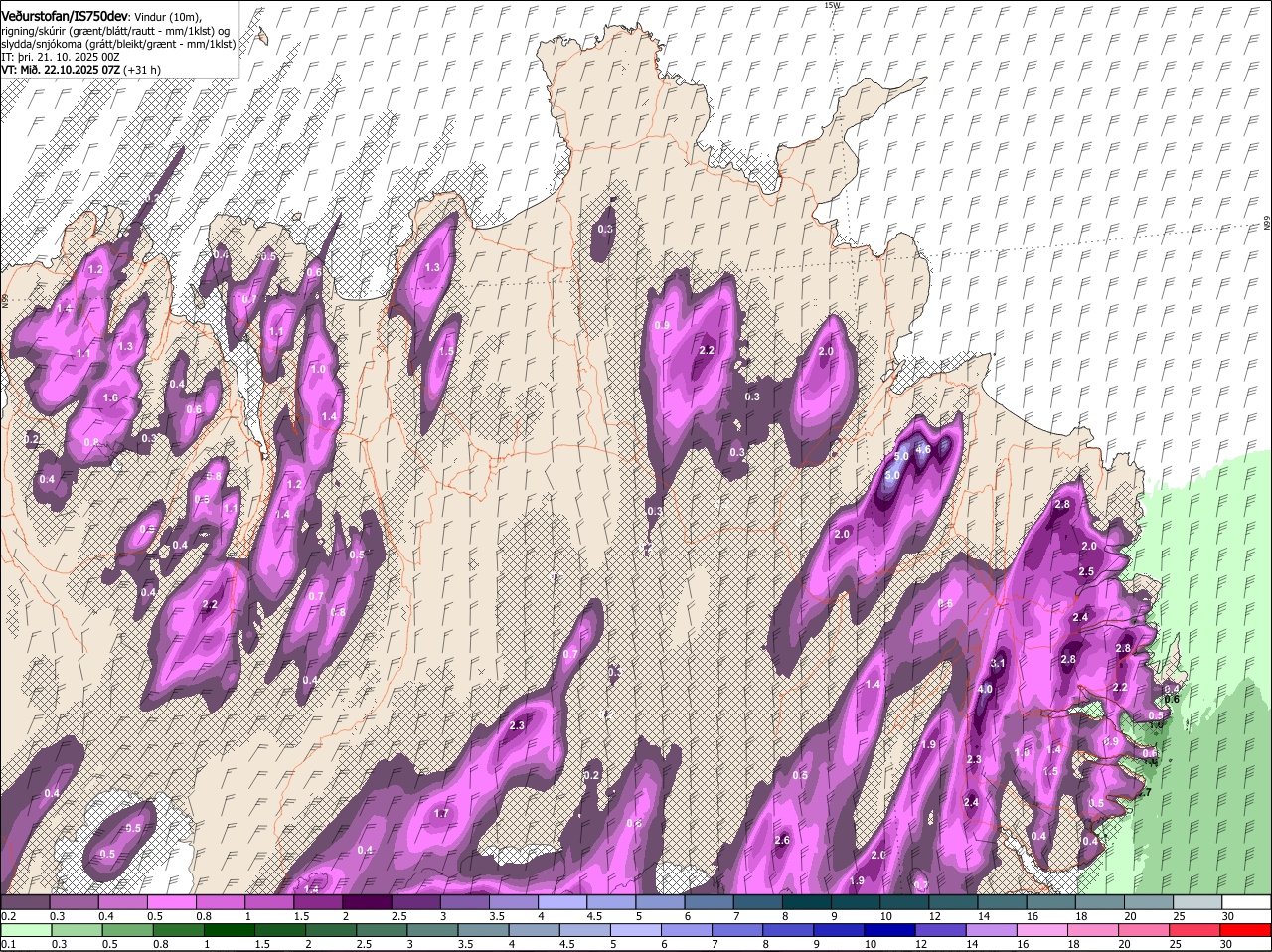Click the white top legend swatch after 30
The height and width of the screenshot is (952, 1272).
[1246, 902]
